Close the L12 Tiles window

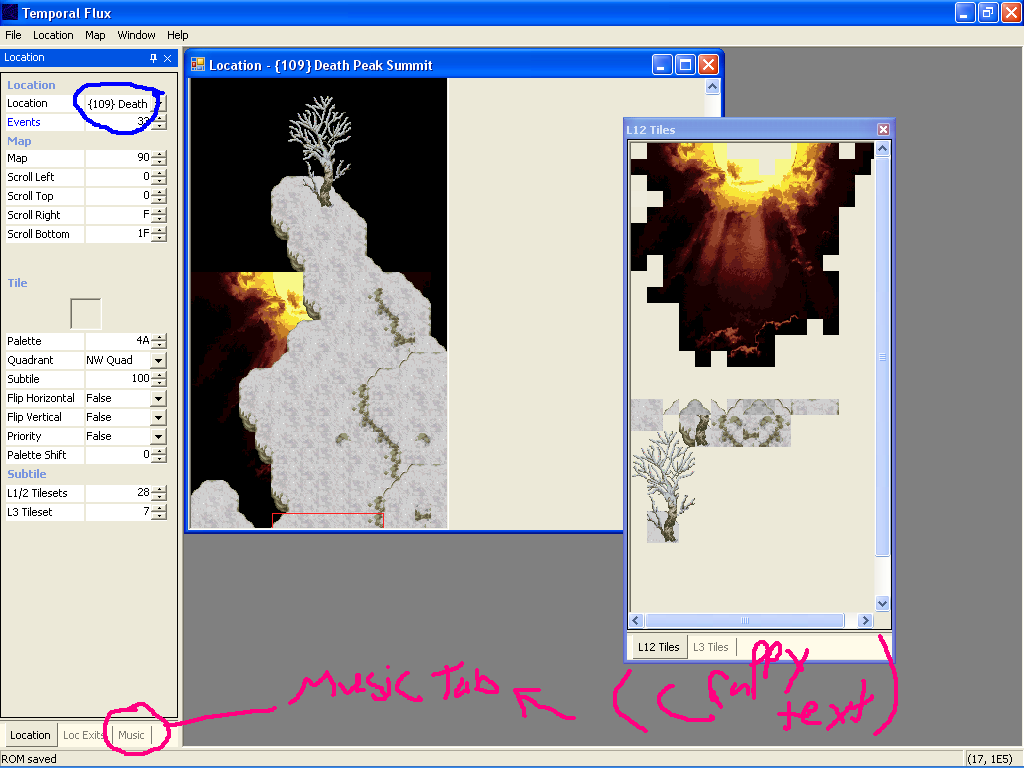click(x=883, y=130)
